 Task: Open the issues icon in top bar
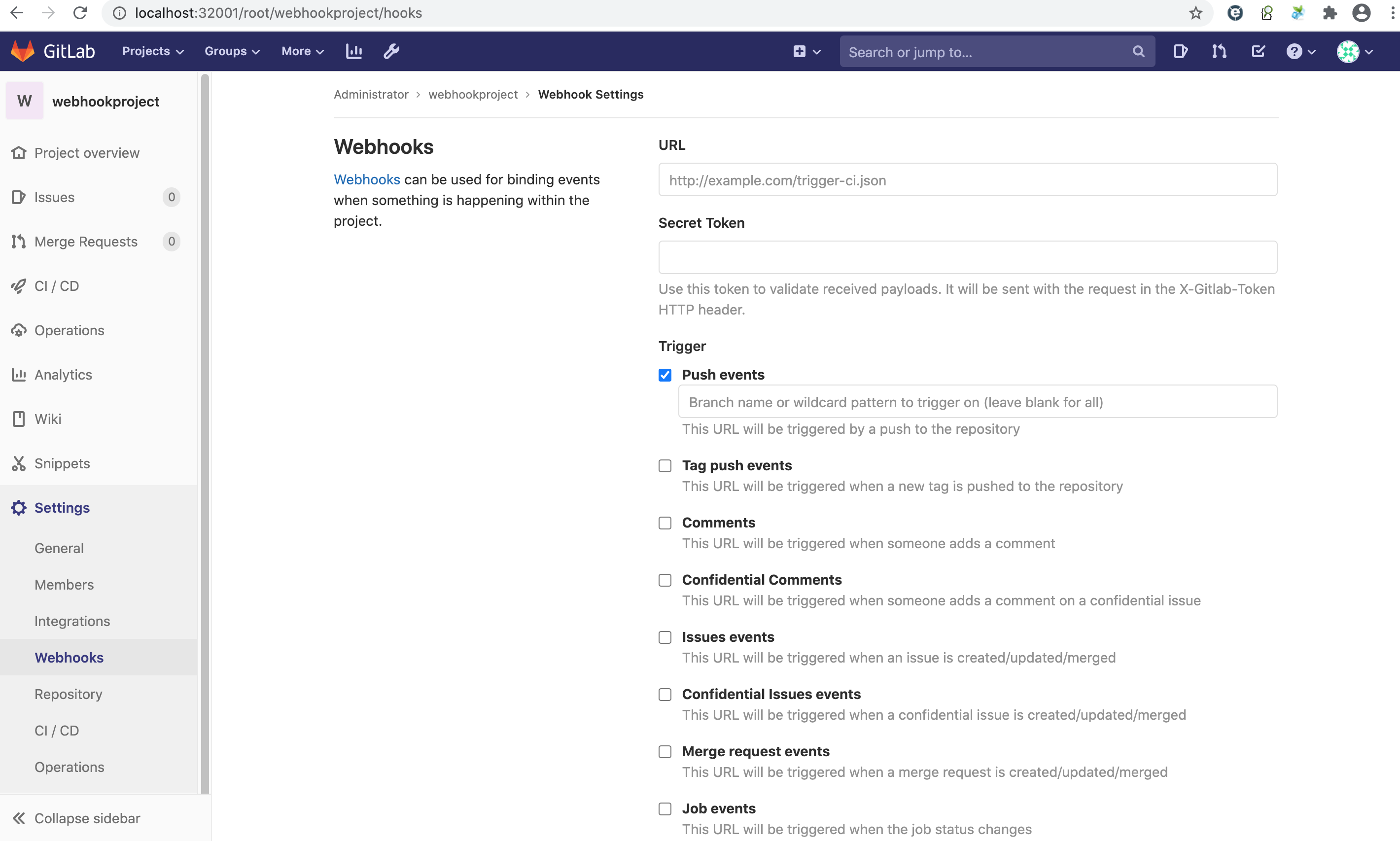(x=1180, y=52)
